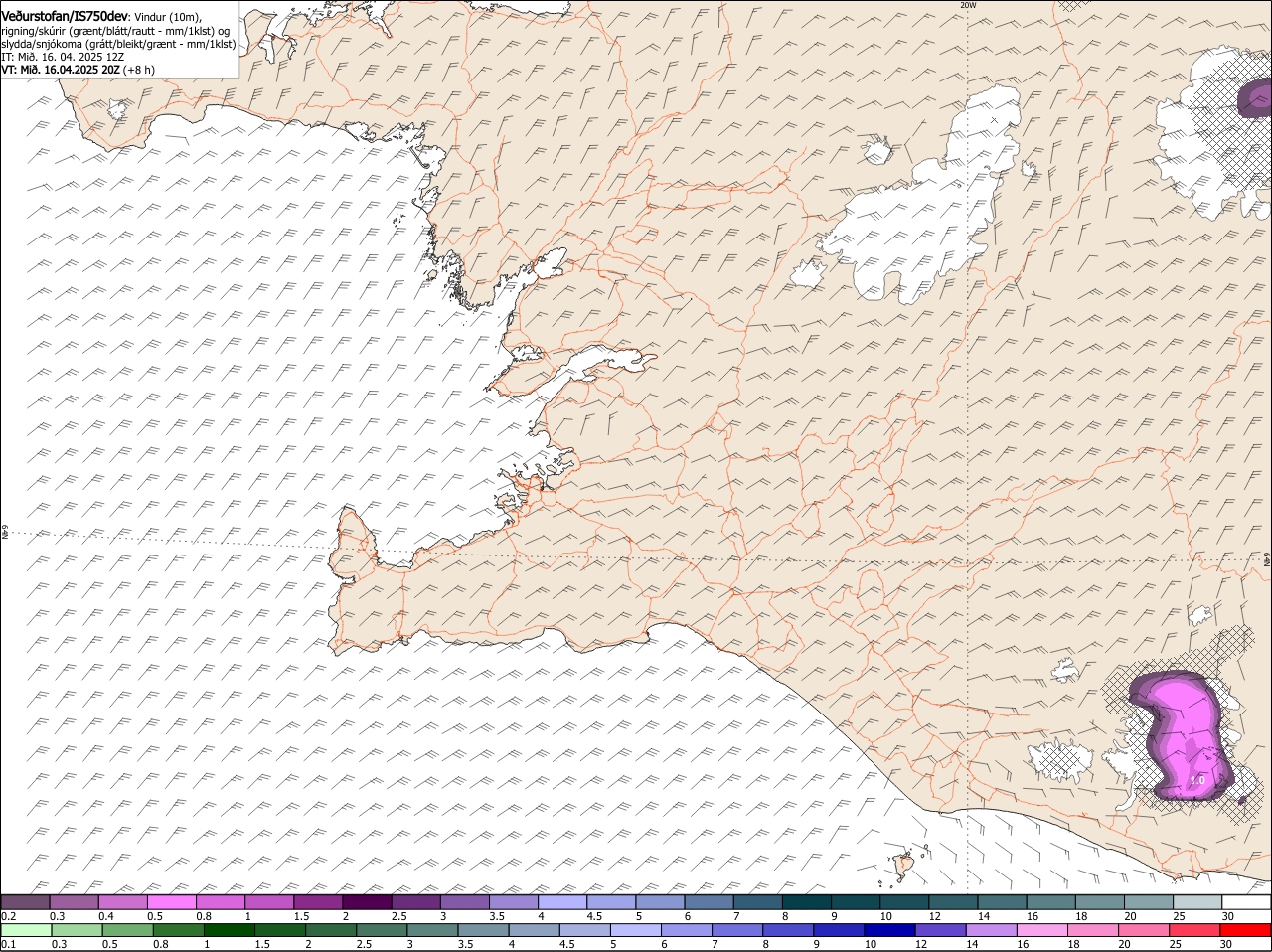This screenshot has height=952, width=1272.
Task: Click the '4.5' value label in upper legend row
Action: click(x=594, y=916)
